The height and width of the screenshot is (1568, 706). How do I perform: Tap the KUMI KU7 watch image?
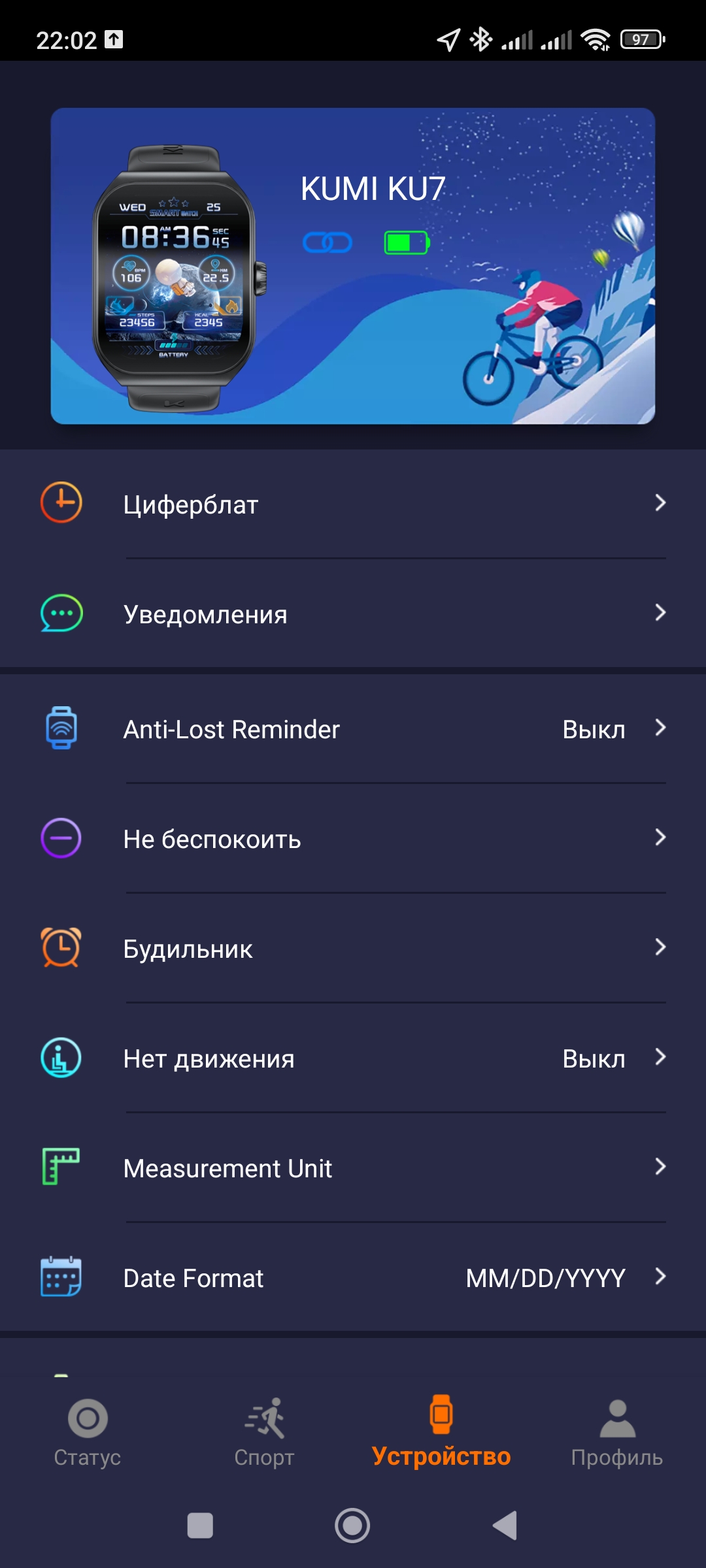tap(174, 279)
